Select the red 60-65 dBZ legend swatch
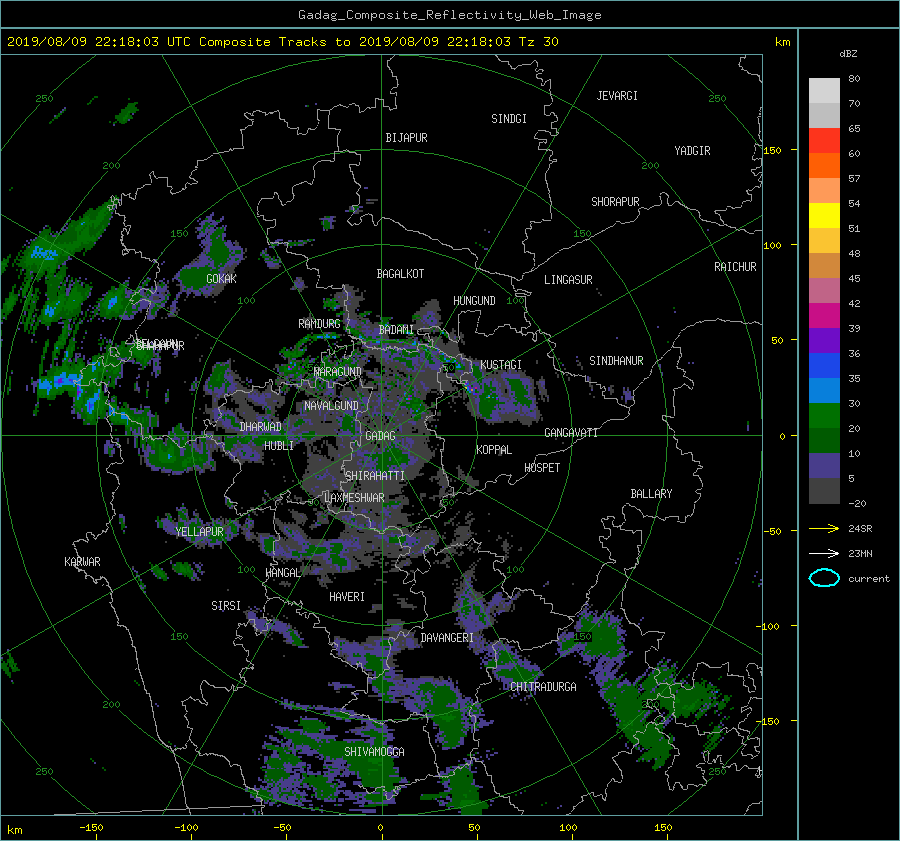This screenshot has height=841, width=900. (x=824, y=141)
